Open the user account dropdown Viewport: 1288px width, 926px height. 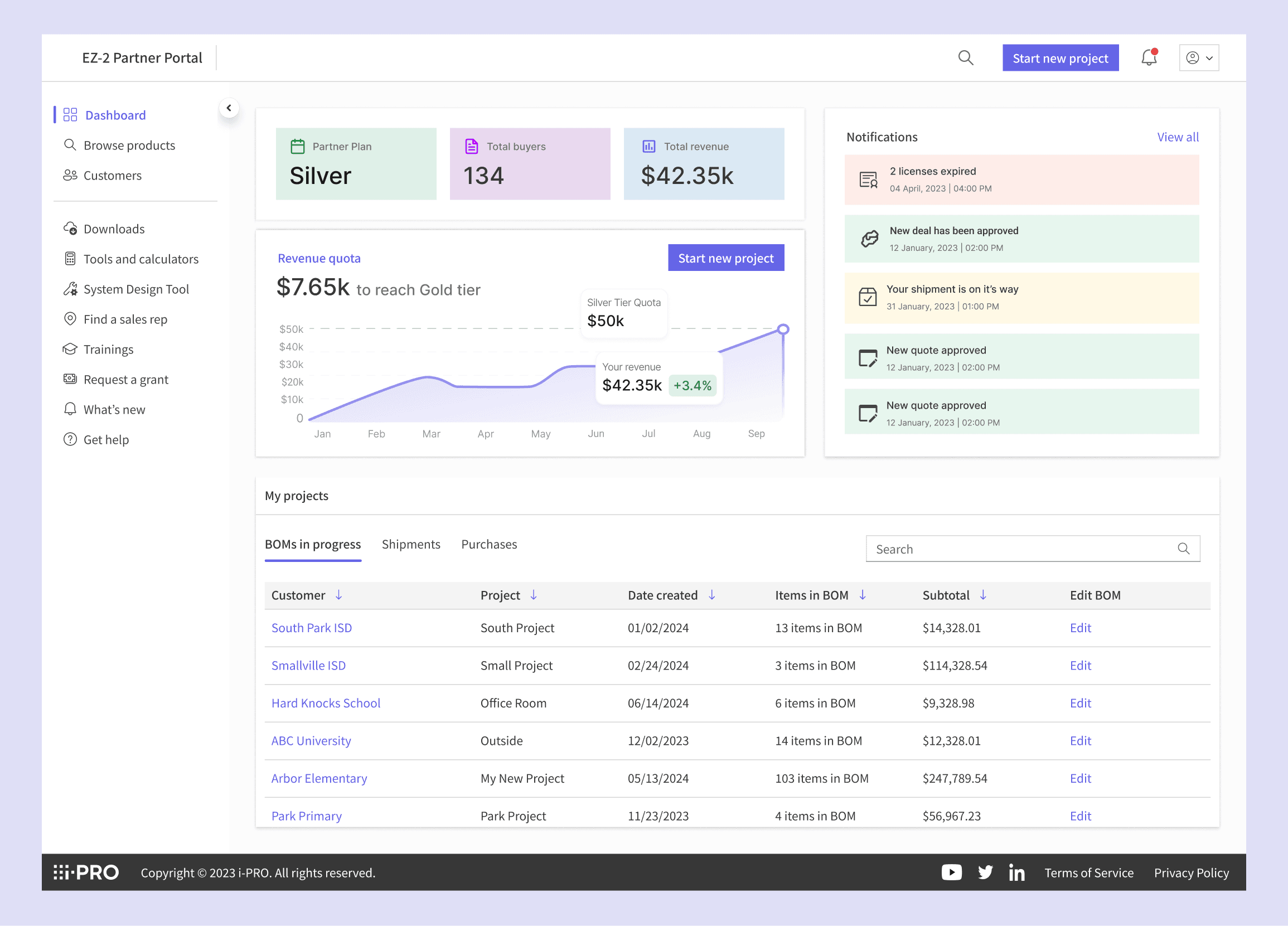click(1198, 58)
